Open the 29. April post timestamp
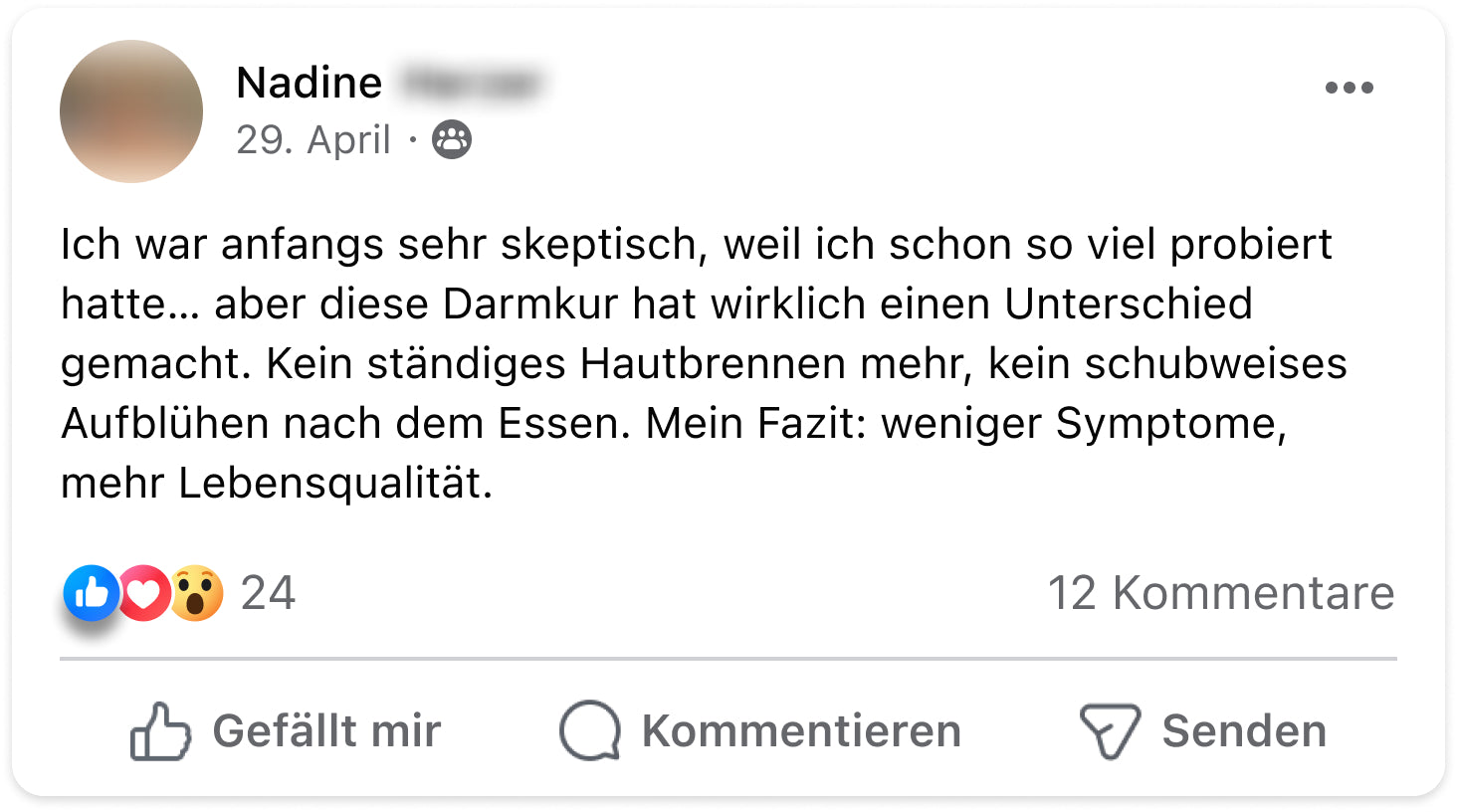 (x=312, y=140)
